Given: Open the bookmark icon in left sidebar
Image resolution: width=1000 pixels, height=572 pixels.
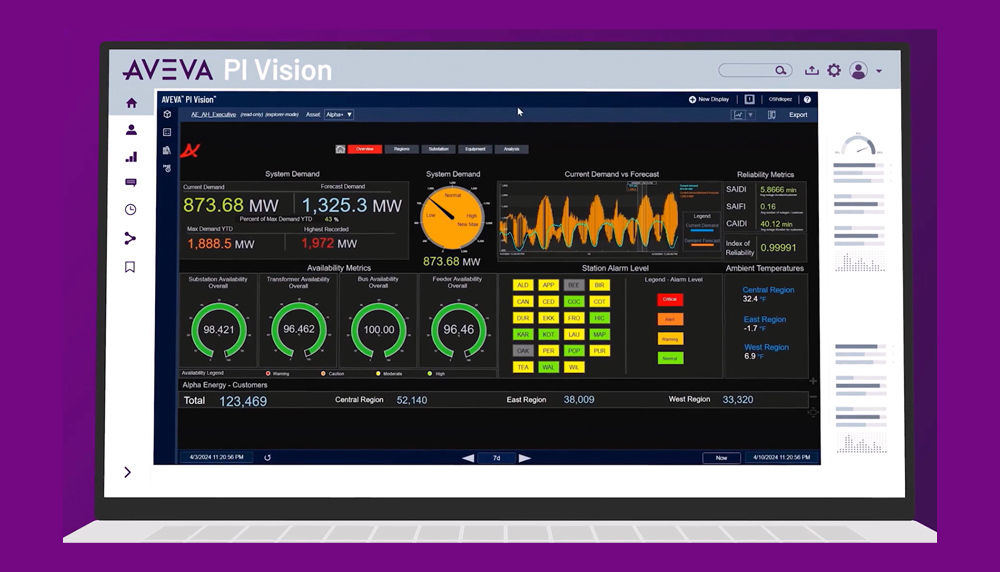Looking at the screenshot, I should tap(130, 267).
